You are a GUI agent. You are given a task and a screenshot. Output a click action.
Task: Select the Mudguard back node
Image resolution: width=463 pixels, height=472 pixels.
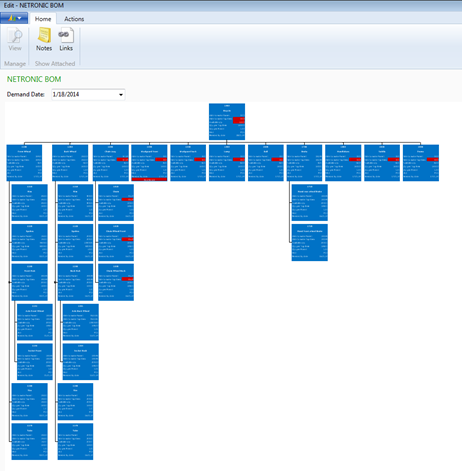pyautogui.click(x=188, y=163)
